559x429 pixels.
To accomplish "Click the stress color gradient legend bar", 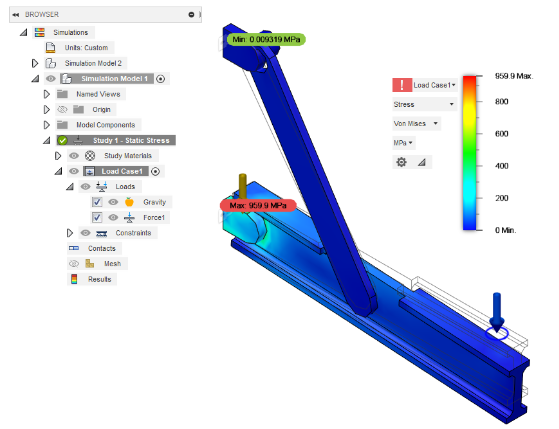I will tap(469, 153).
